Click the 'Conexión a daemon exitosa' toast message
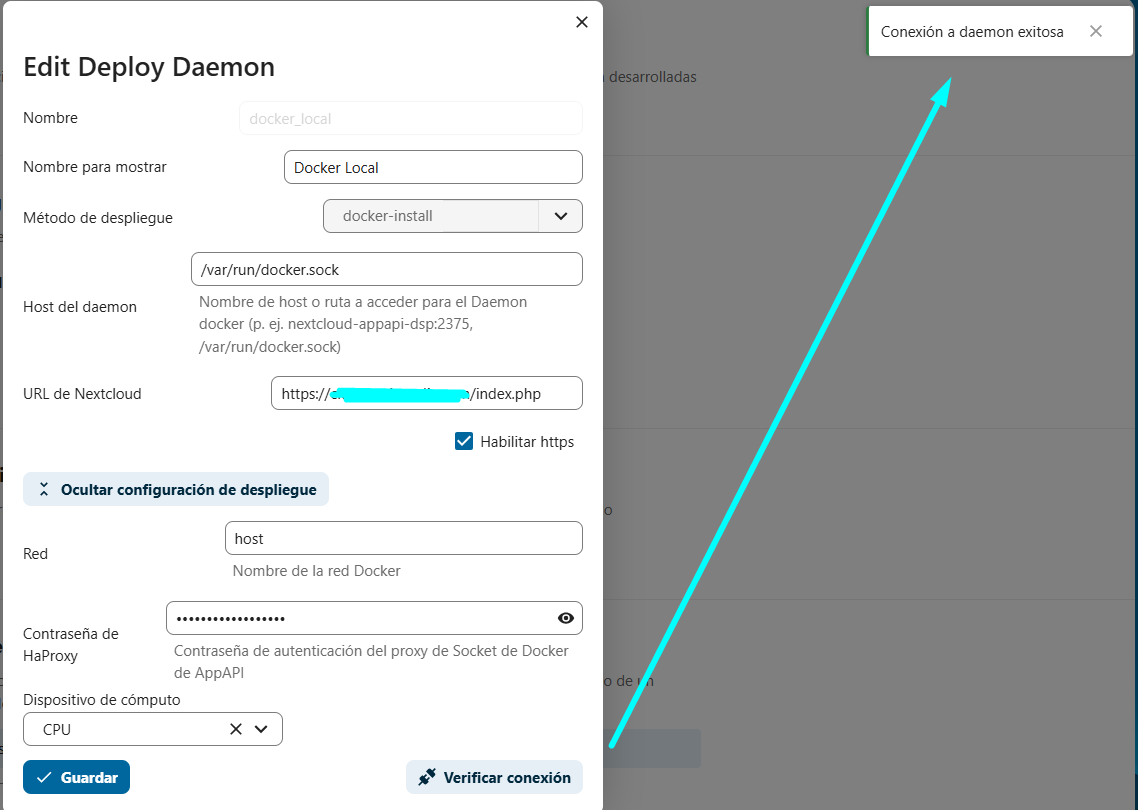Image resolution: width=1138 pixels, height=810 pixels. coord(972,32)
